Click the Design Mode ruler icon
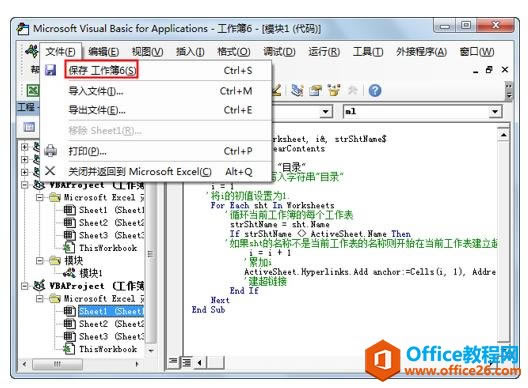528x388 pixels. click(x=276, y=91)
